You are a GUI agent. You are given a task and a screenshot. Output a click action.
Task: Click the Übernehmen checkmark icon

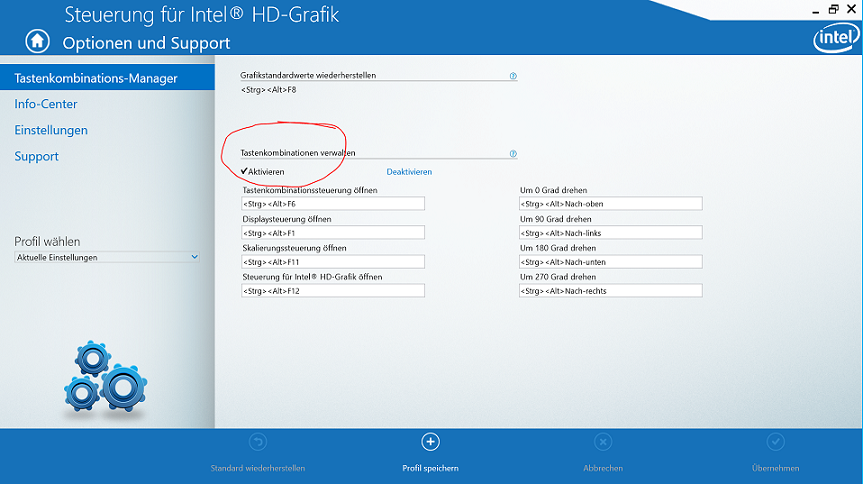(x=775, y=442)
